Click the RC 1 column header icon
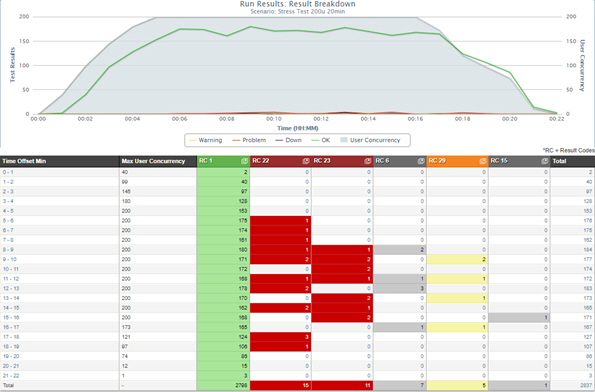This screenshot has width=595, height=392. (x=244, y=161)
